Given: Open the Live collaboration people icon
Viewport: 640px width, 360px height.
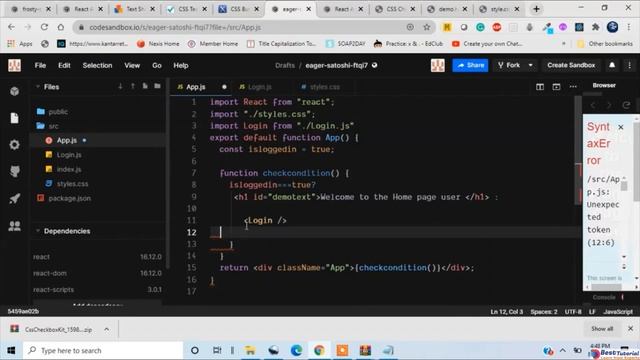Looking at the screenshot, I should click(15, 226).
